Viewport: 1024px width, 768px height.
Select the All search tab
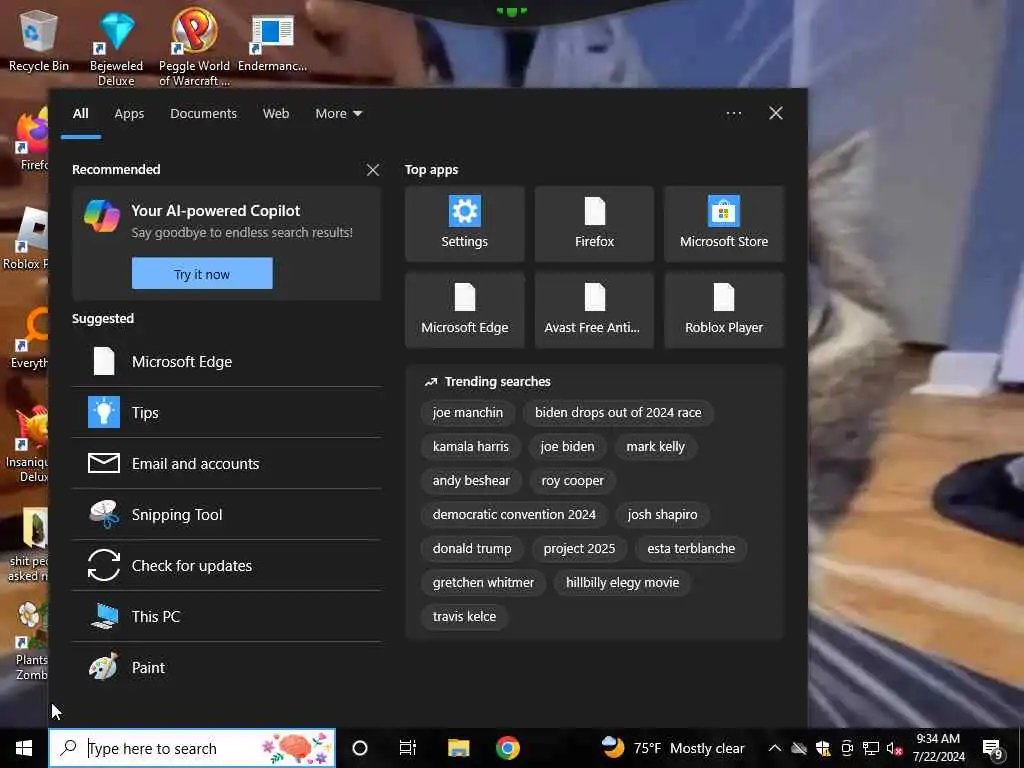(80, 114)
